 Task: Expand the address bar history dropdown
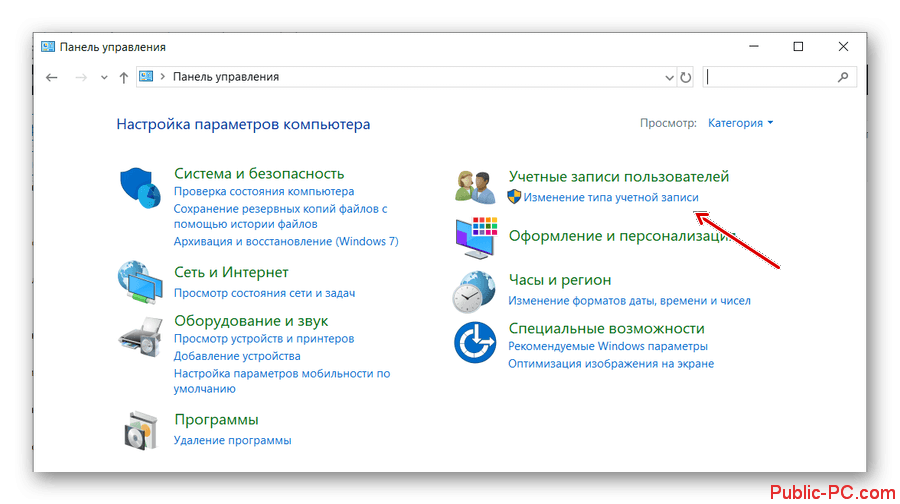pyautogui.click(x=669, y=77)
